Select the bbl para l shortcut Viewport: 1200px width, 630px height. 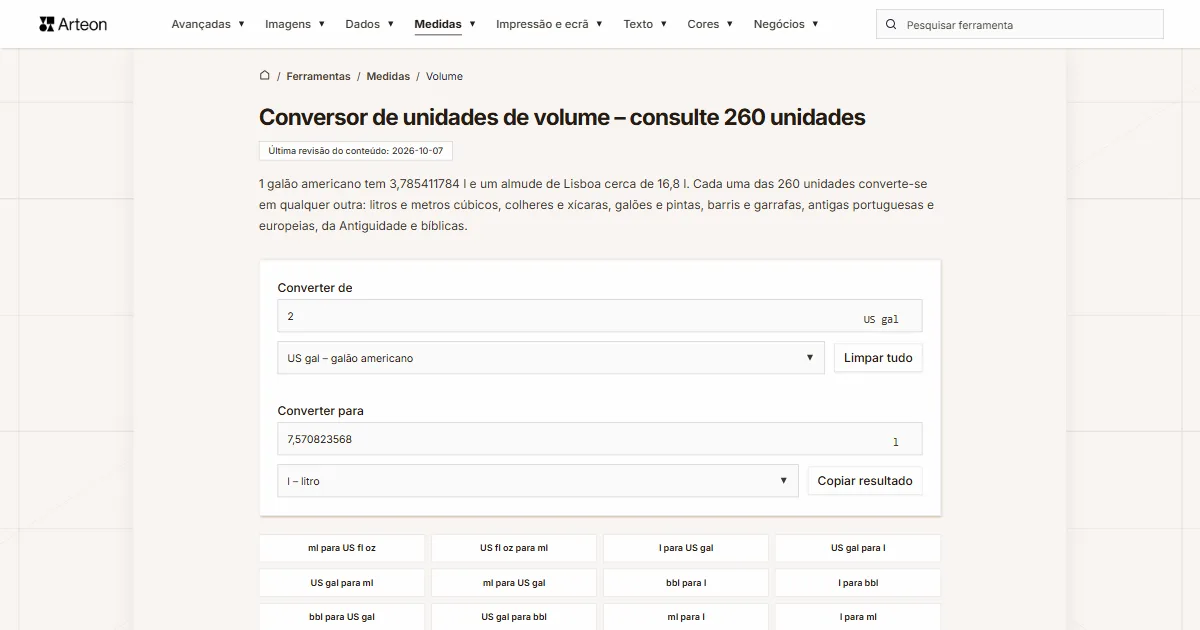686,583
